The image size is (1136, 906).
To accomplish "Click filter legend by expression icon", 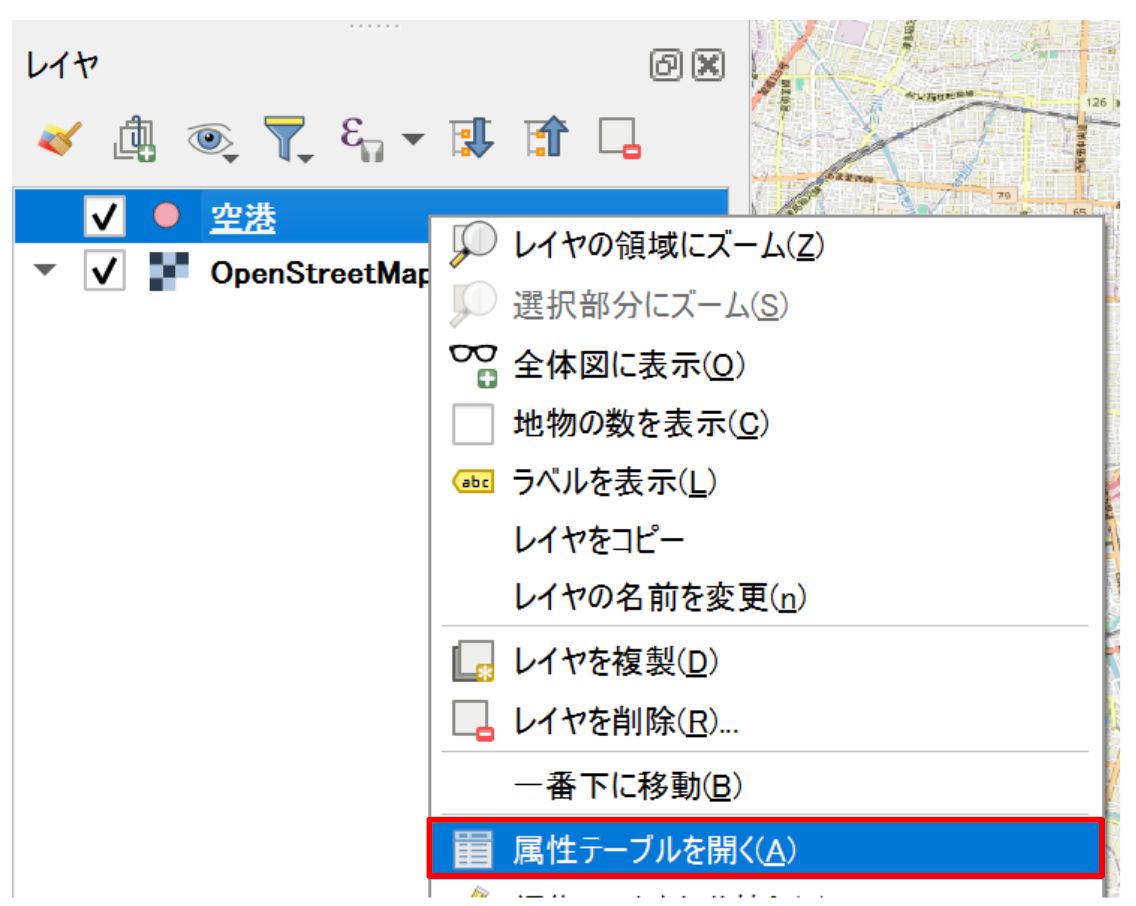I will pyautogui.click(x=362, y=139).
